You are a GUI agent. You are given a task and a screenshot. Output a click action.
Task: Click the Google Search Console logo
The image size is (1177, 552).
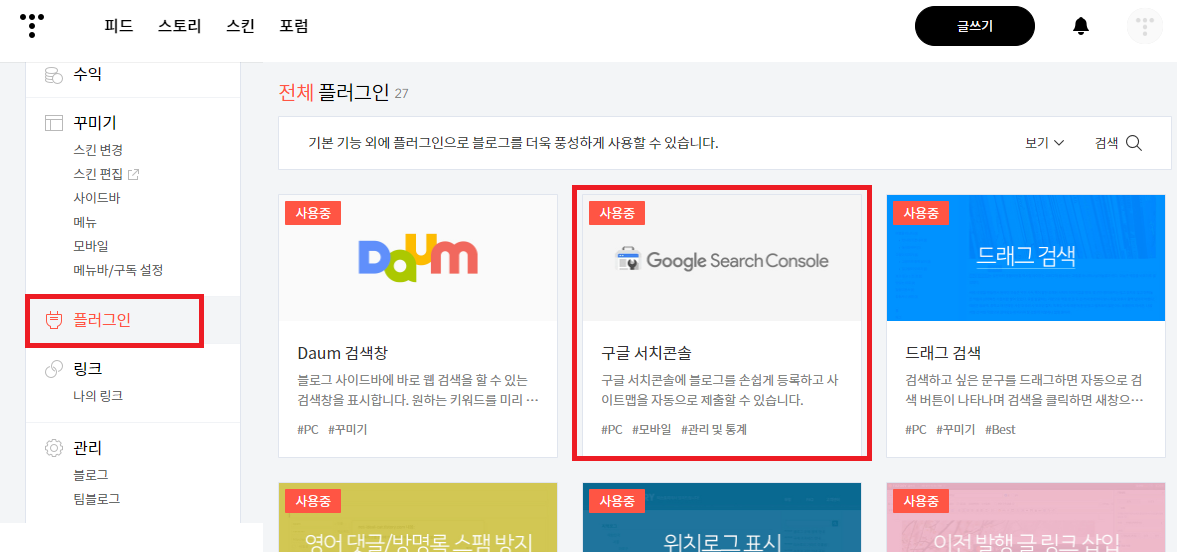point(722,261)
